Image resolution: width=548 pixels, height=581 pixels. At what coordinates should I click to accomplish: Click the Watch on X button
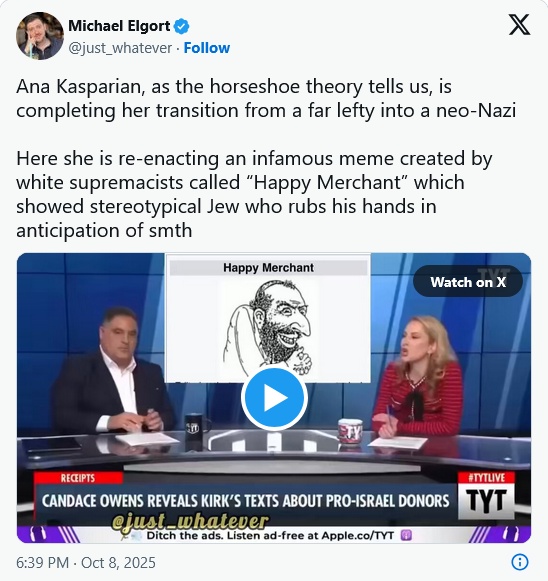pos(468,282)
